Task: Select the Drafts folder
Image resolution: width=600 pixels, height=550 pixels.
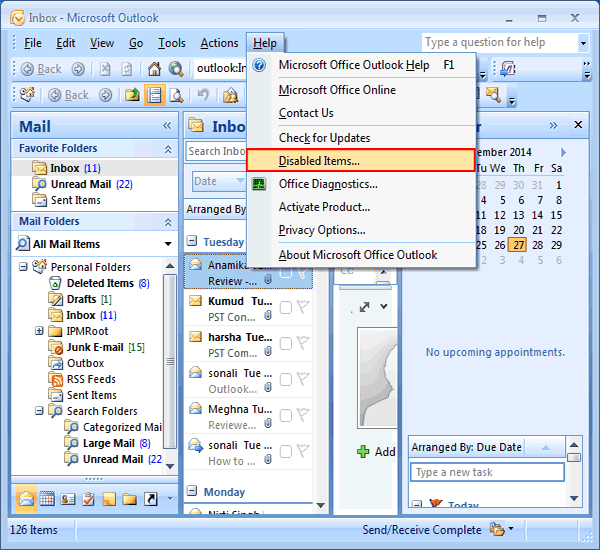Action: [x=82, y=299]
